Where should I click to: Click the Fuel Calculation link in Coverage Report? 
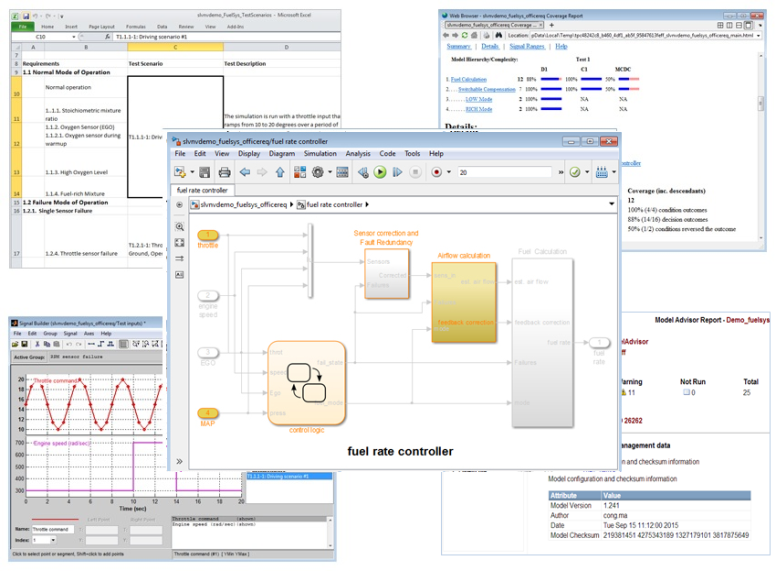click(469, 79)
